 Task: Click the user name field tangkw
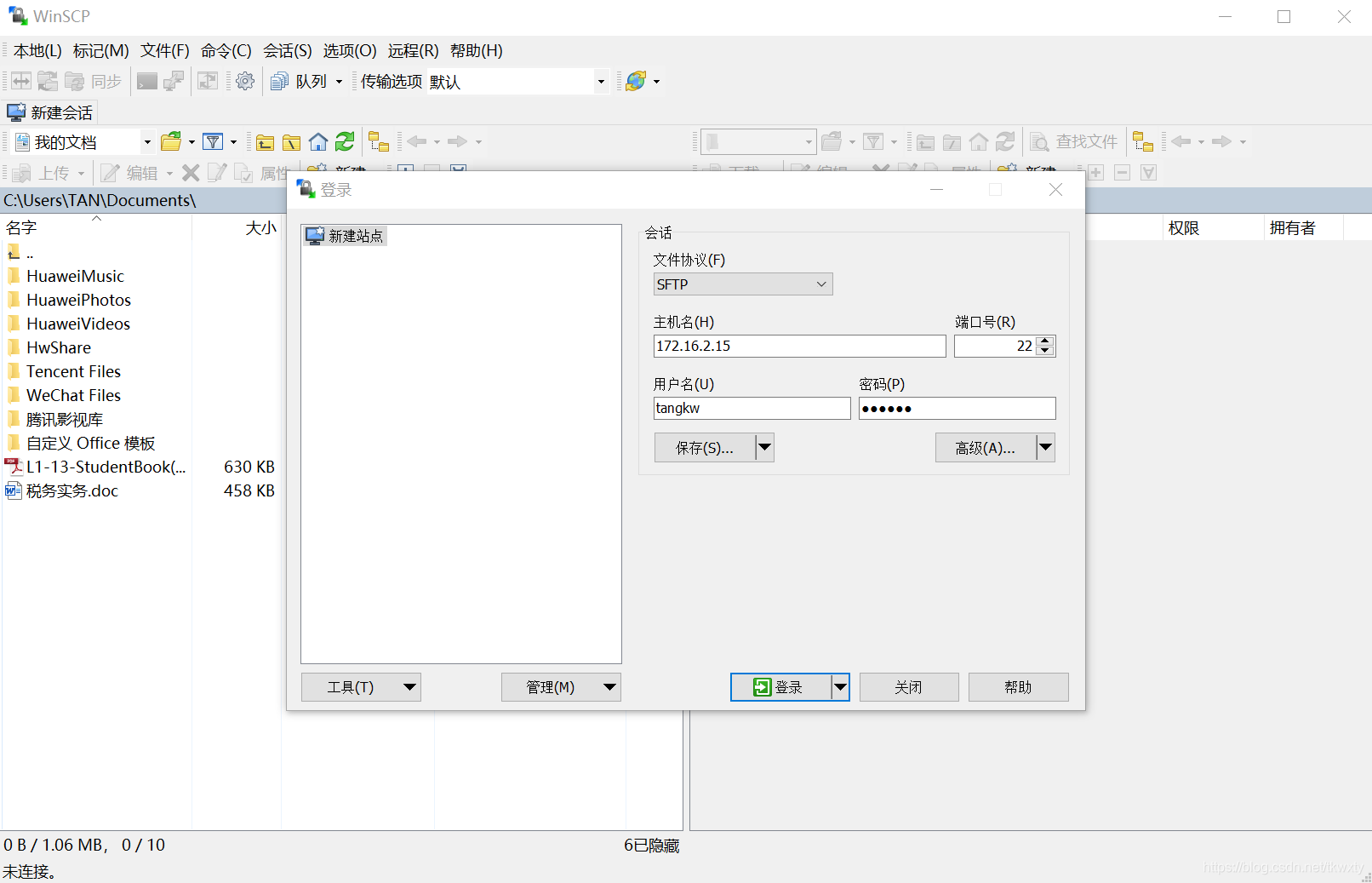[x=752, y=408]
